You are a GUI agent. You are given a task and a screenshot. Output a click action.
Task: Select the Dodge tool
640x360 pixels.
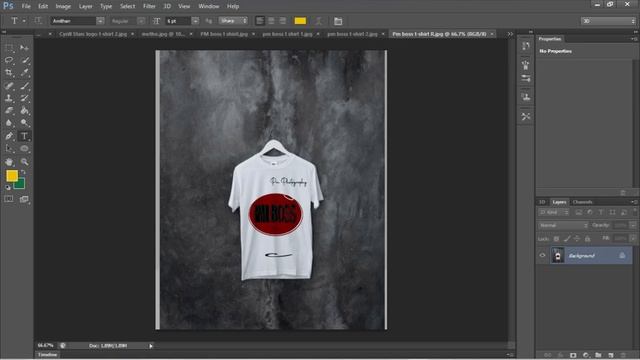coord(24,122)
